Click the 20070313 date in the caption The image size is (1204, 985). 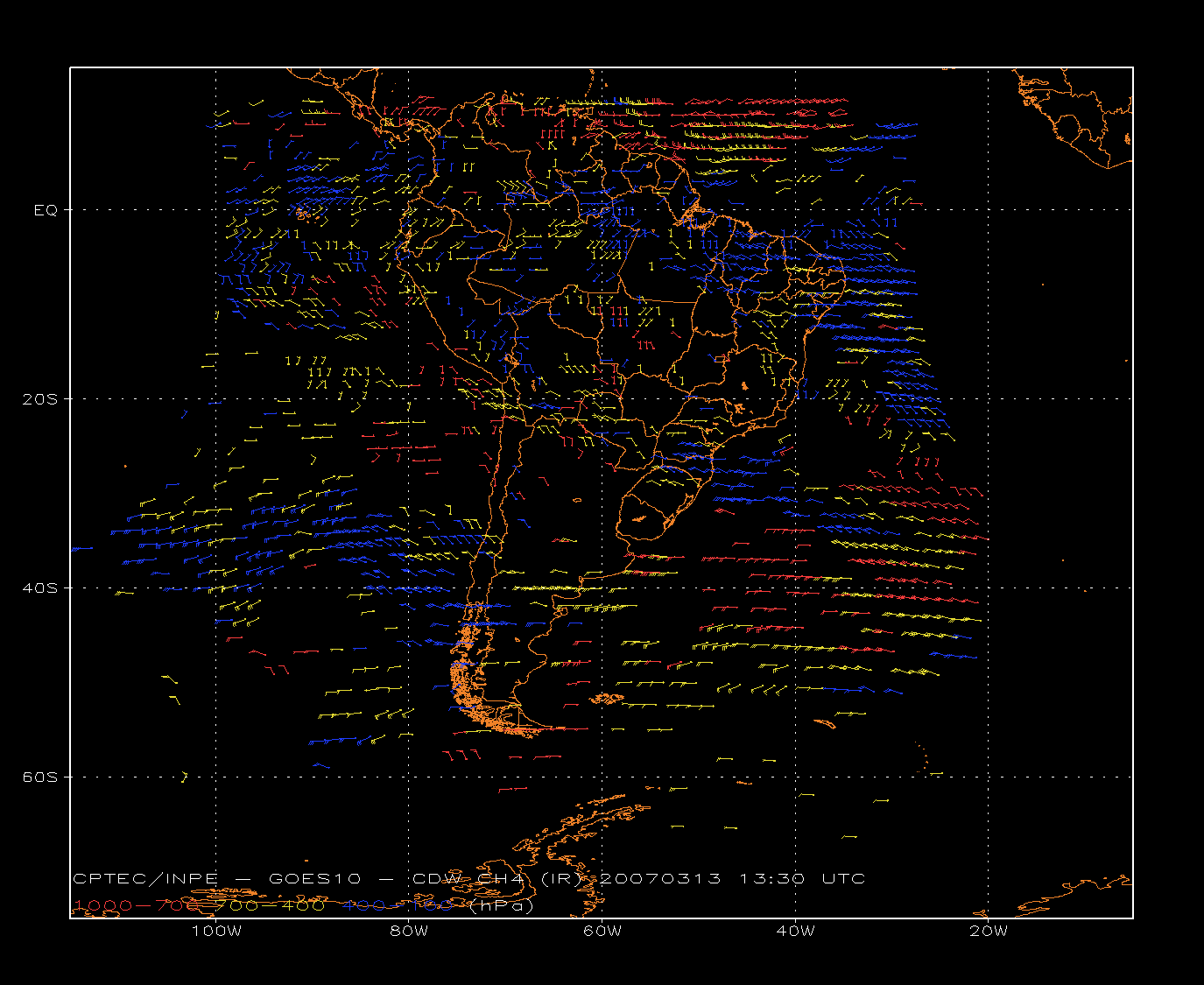pos(661,878)
